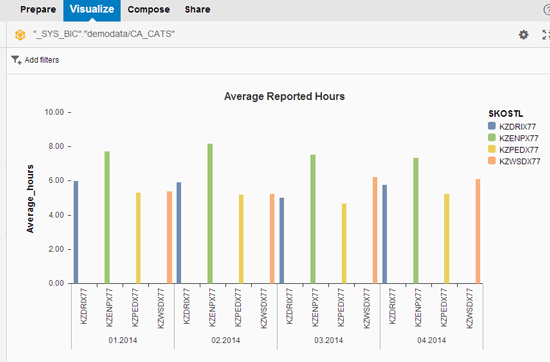Click the help icon in the top right
This screenshot has height=362, width=550.
tap(547, 10)
